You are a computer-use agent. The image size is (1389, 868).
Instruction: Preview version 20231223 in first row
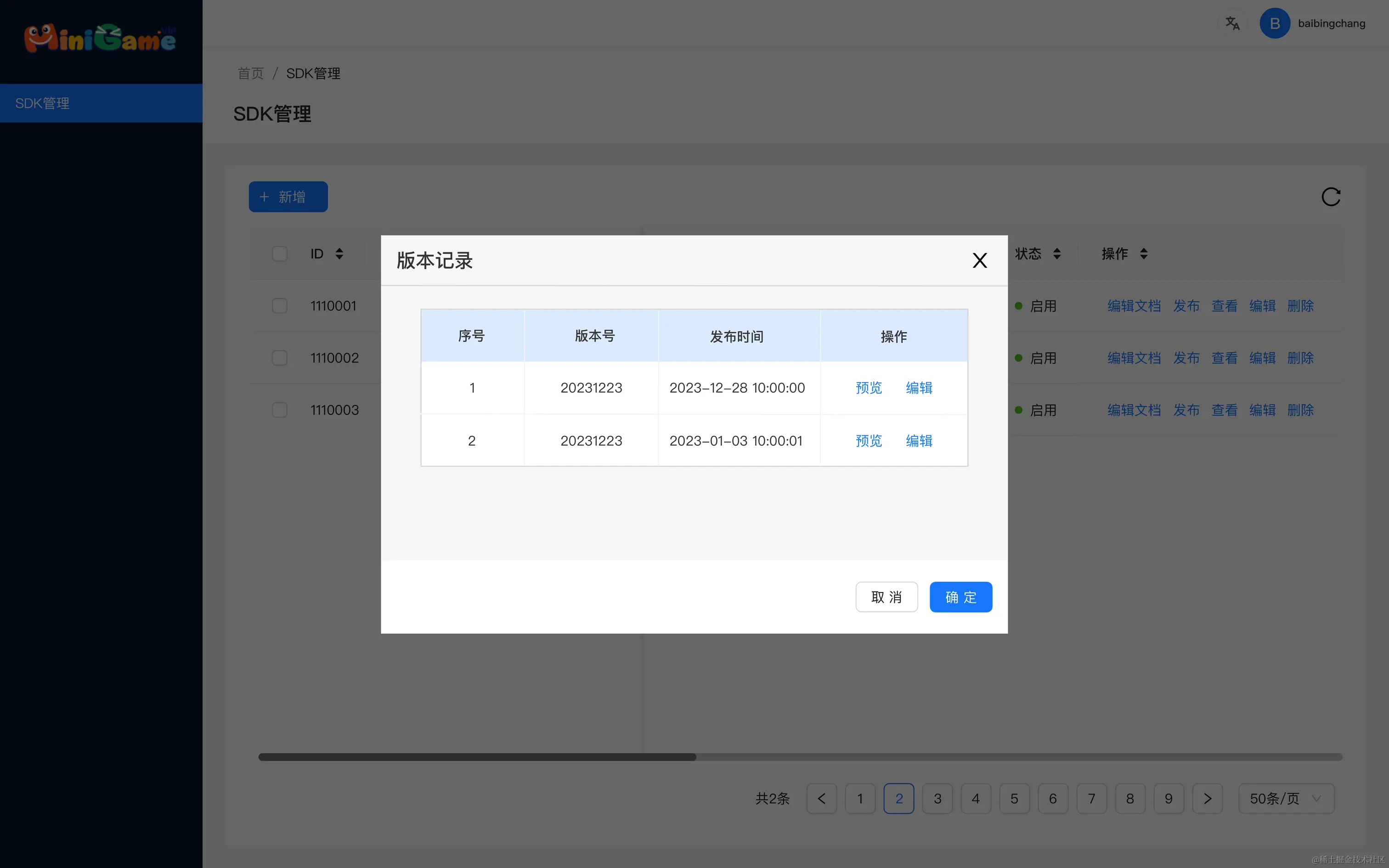click(x=869, y=388)
